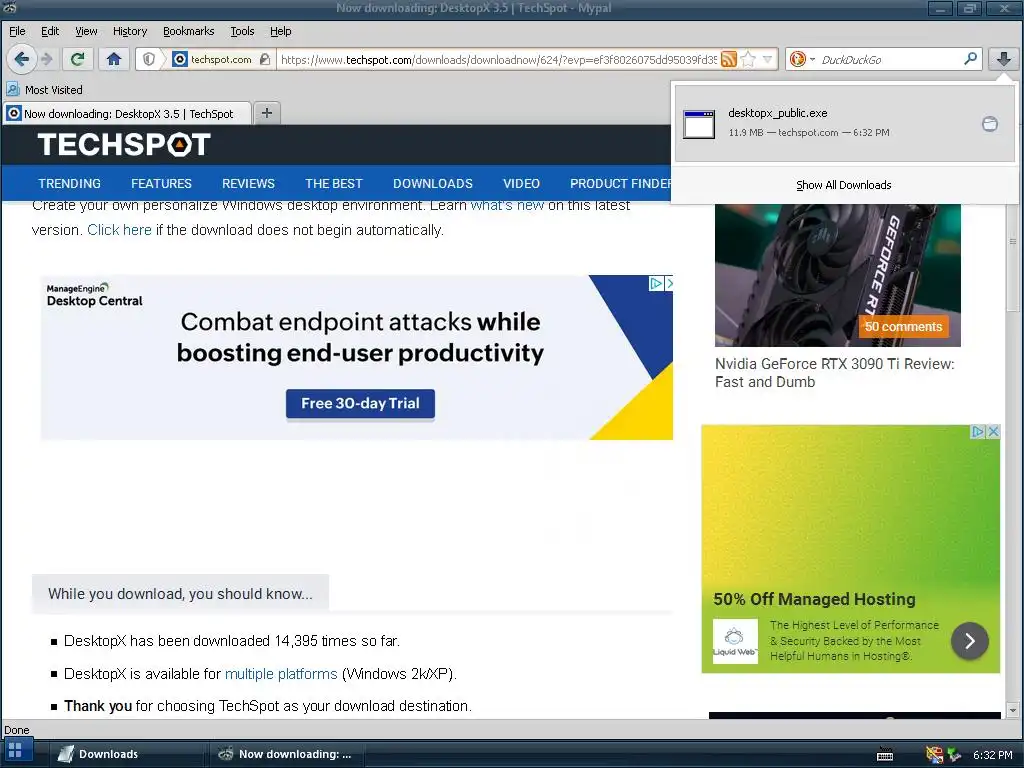The image size is (1024, 768).
Task: Click the magnifier search icon
Action: [970, 59]
